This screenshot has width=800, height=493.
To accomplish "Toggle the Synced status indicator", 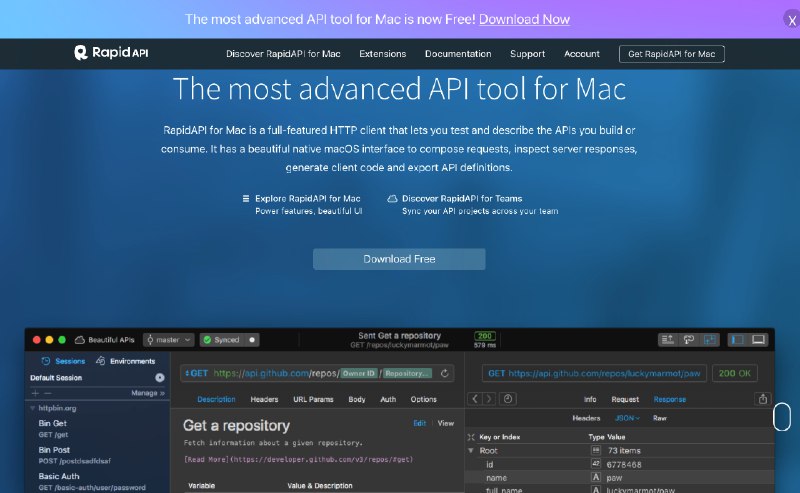I will coord(229,340).
